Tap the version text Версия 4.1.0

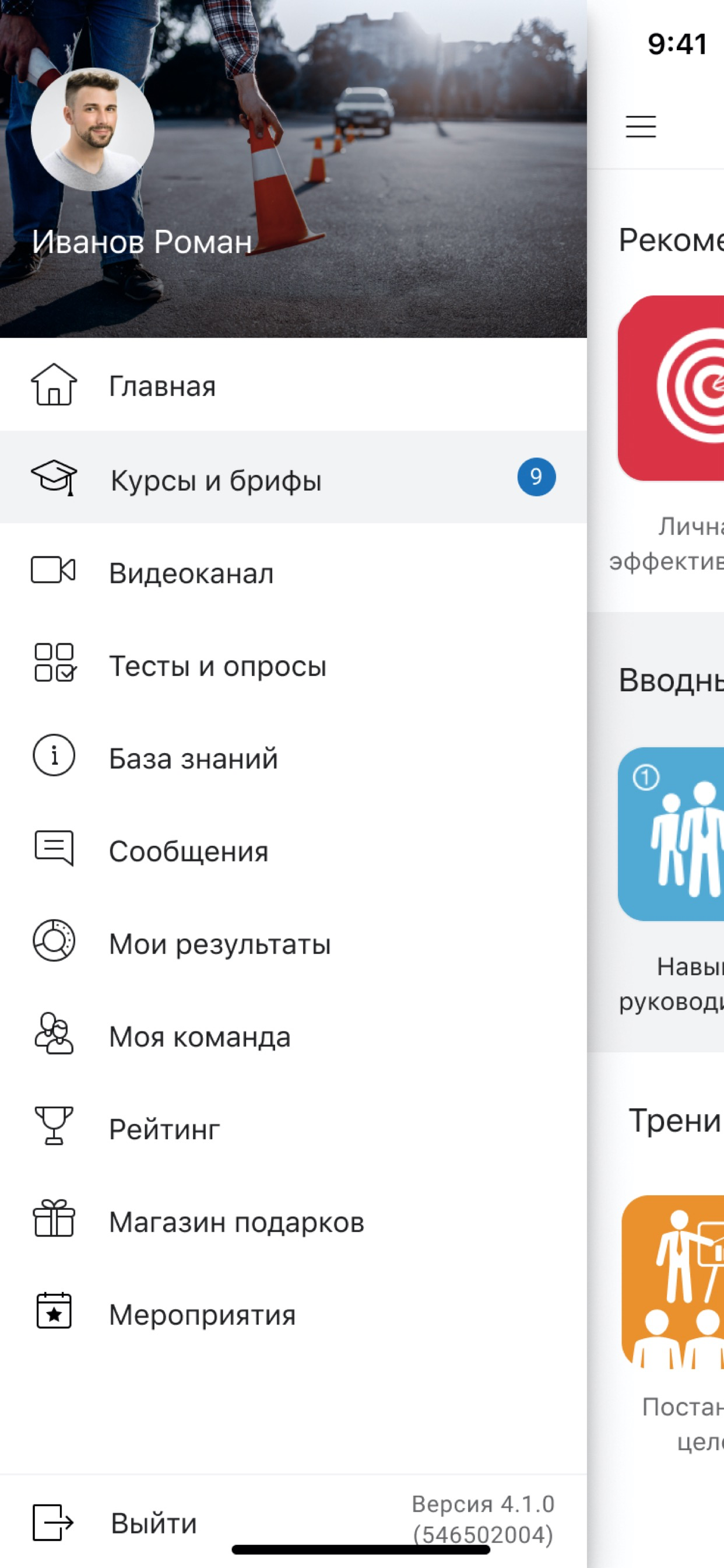pos(483,1504)
